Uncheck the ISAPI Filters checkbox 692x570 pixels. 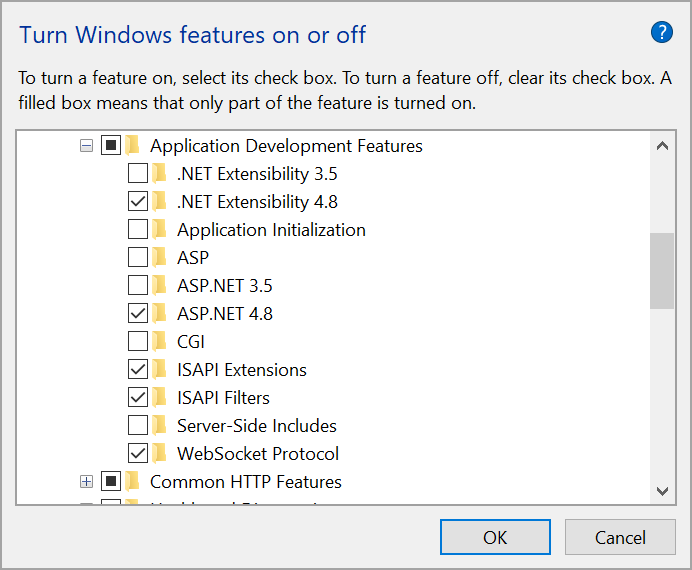(138, 398)
